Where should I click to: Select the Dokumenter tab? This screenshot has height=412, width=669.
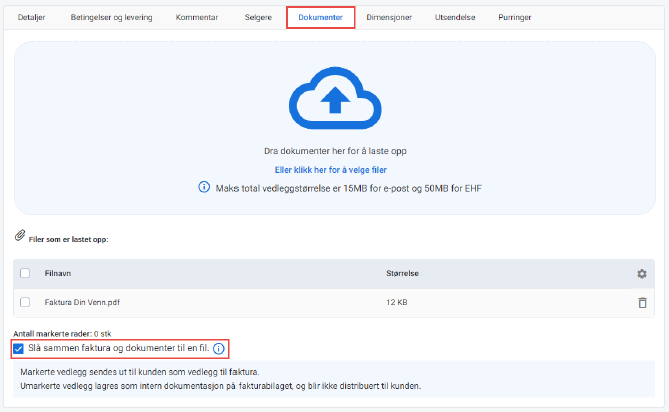click(320, 18)
